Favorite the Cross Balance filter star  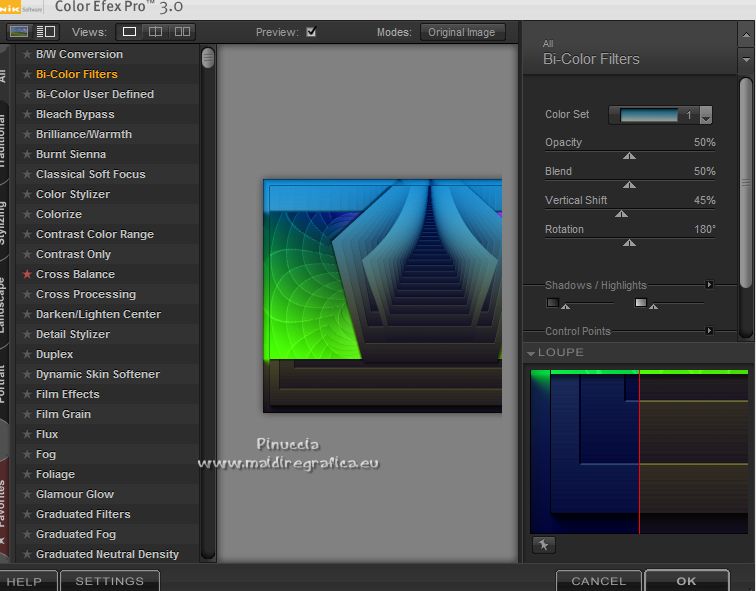[27, 274]
